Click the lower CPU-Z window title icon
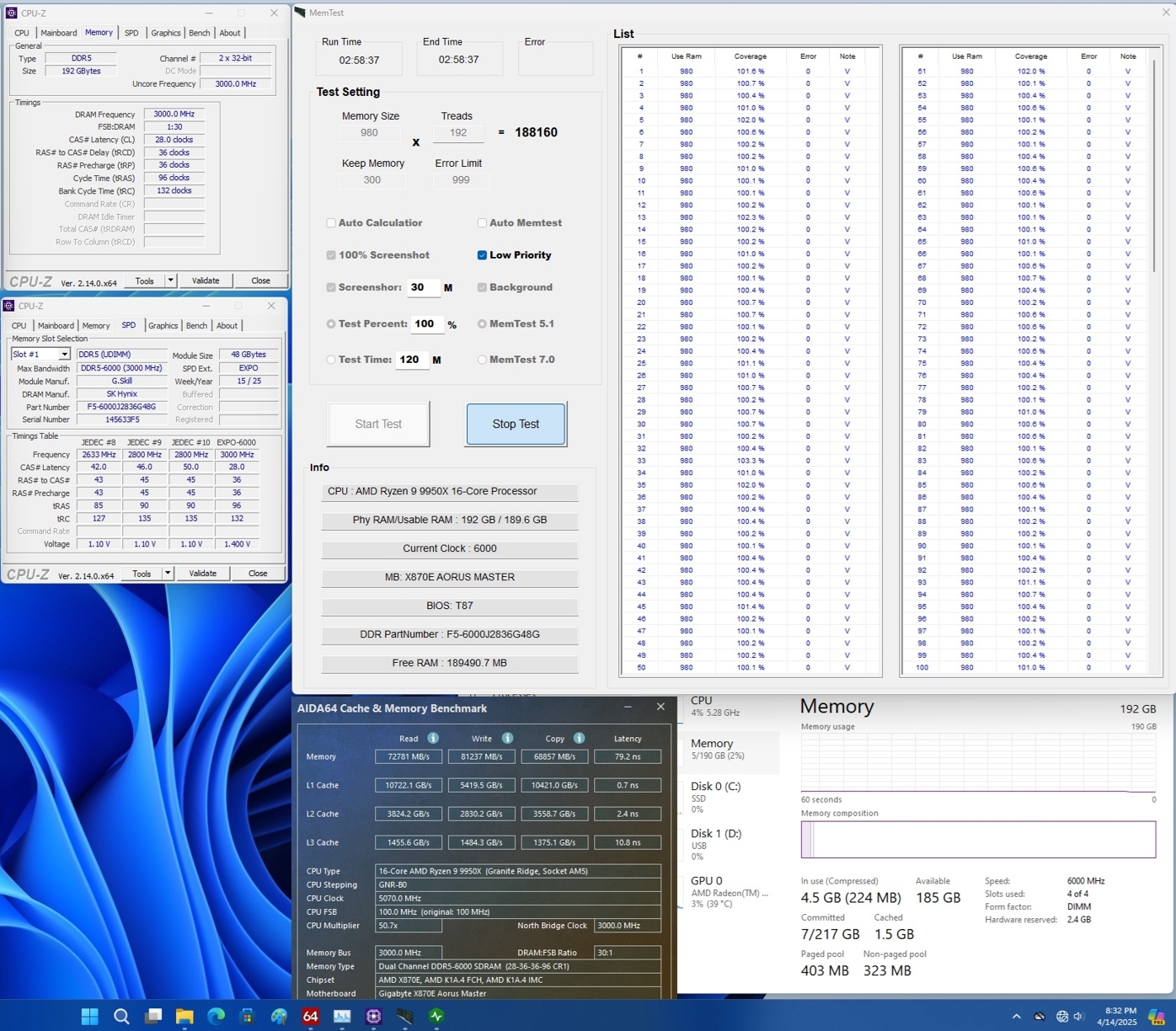1176x1031 pixels. click(8, 306)
